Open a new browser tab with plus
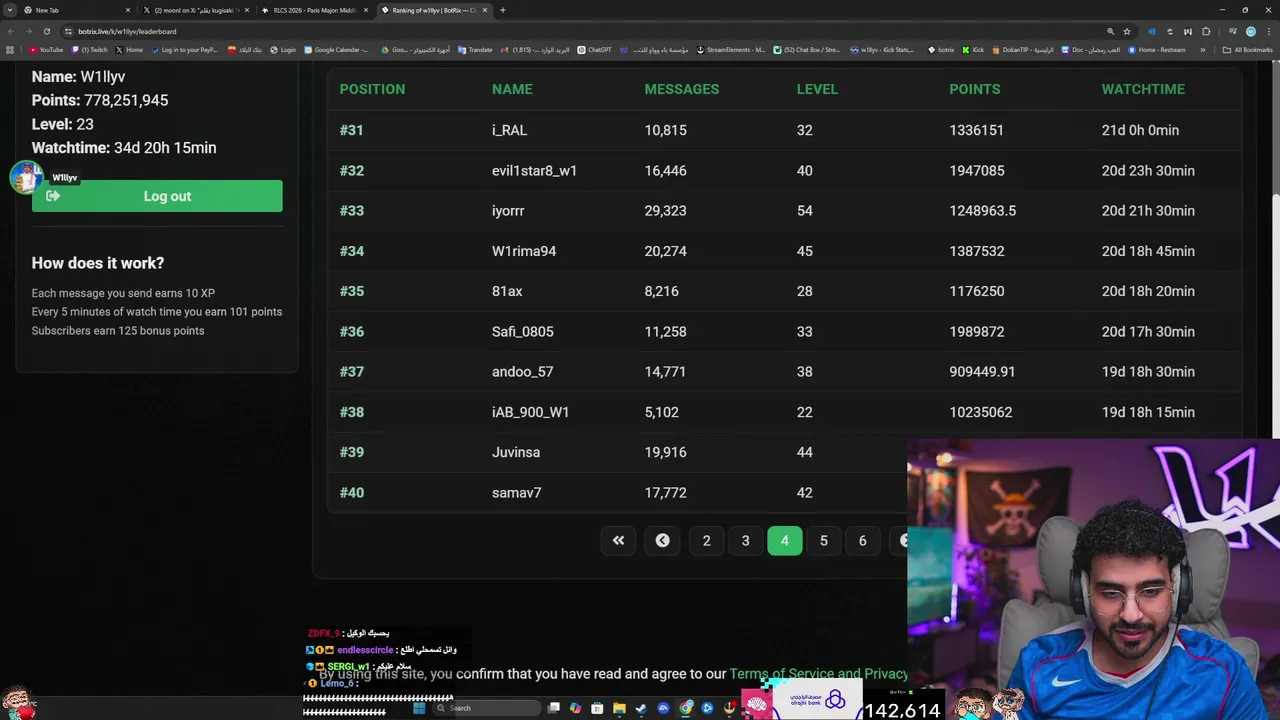The image size is (1280, 720). pos(502,10)
